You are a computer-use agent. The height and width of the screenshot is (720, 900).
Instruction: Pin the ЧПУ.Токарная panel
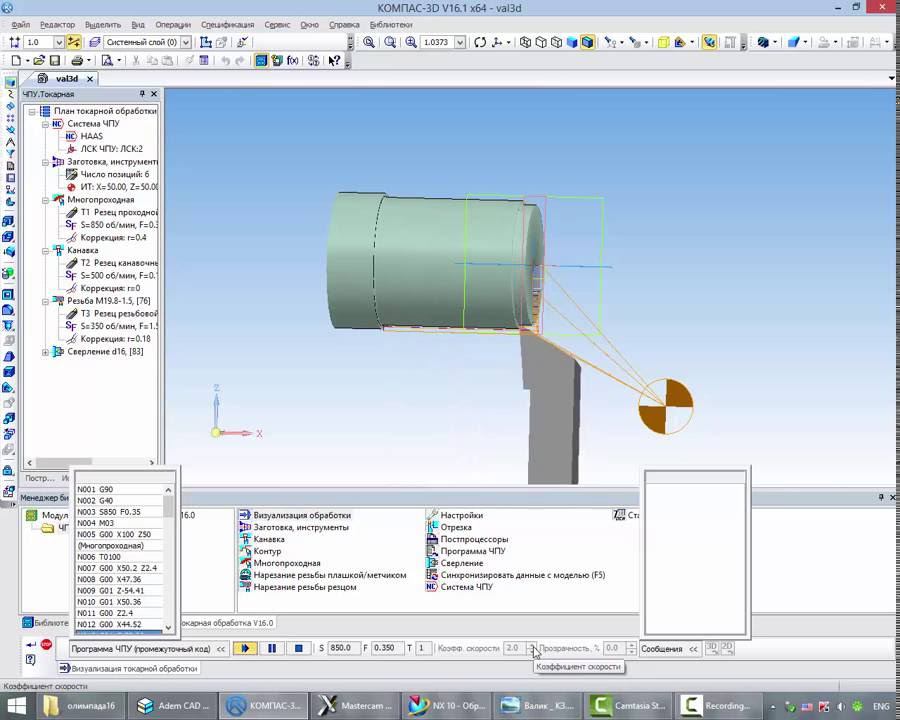tap(142, 94)
